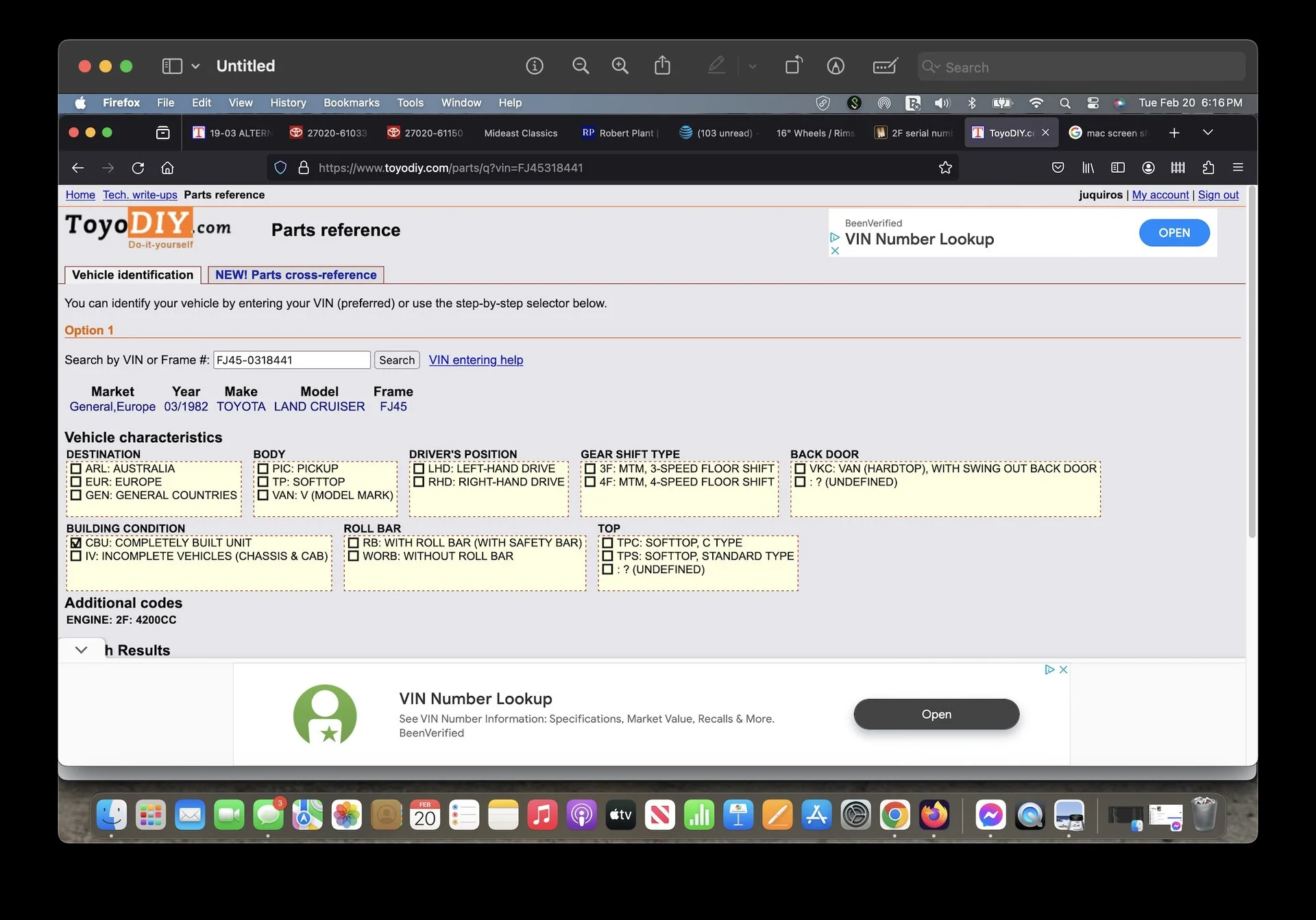Check the ARL: Australia destination checkbox
This screenshot has height=920, width=1316.
point(76,469)
